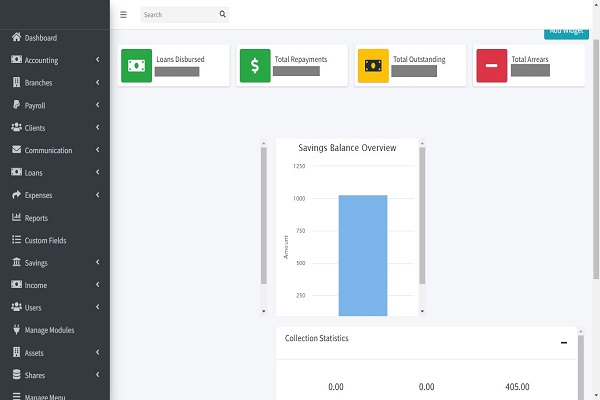Click the yellow Total Outstanding icon
The image size is (600, 400).
pyautogui.click(x=373, y=66)
